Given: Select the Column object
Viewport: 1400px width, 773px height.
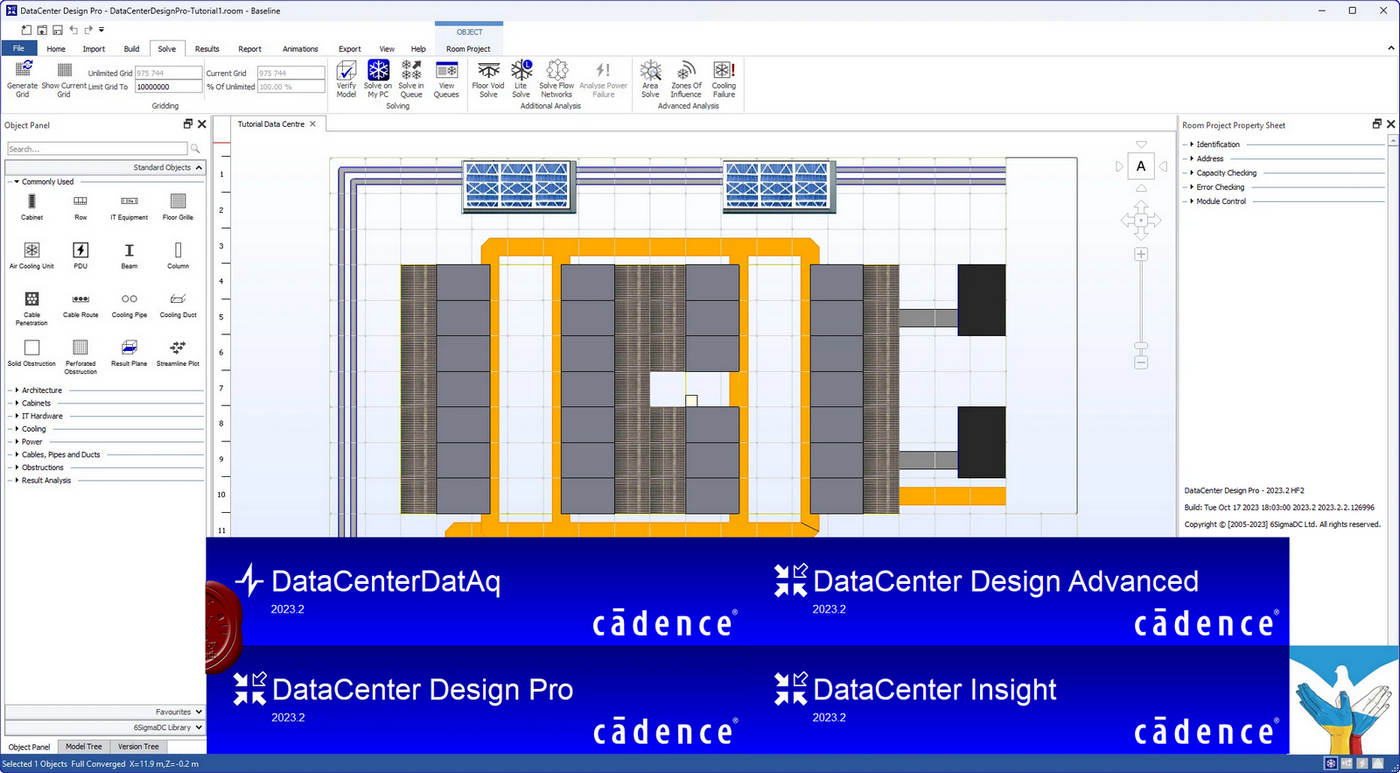Looking at the screenshot, I should pos(178,255).
